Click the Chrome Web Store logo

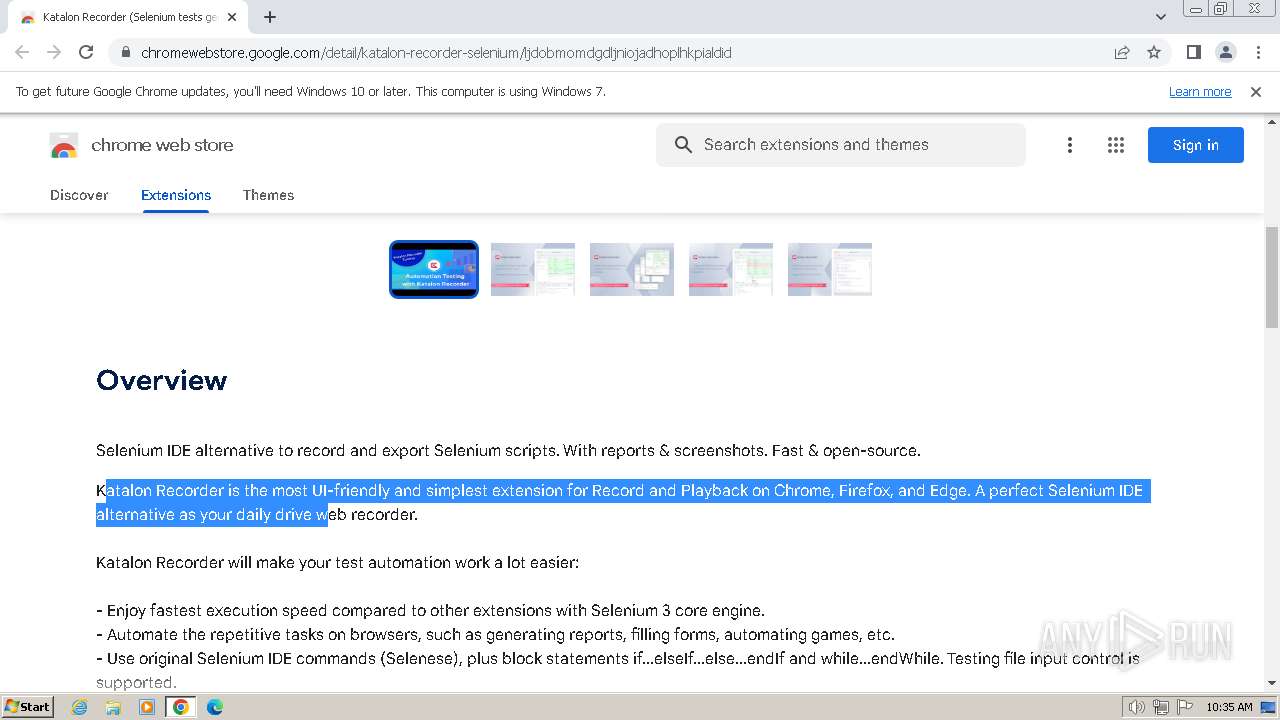64,145
